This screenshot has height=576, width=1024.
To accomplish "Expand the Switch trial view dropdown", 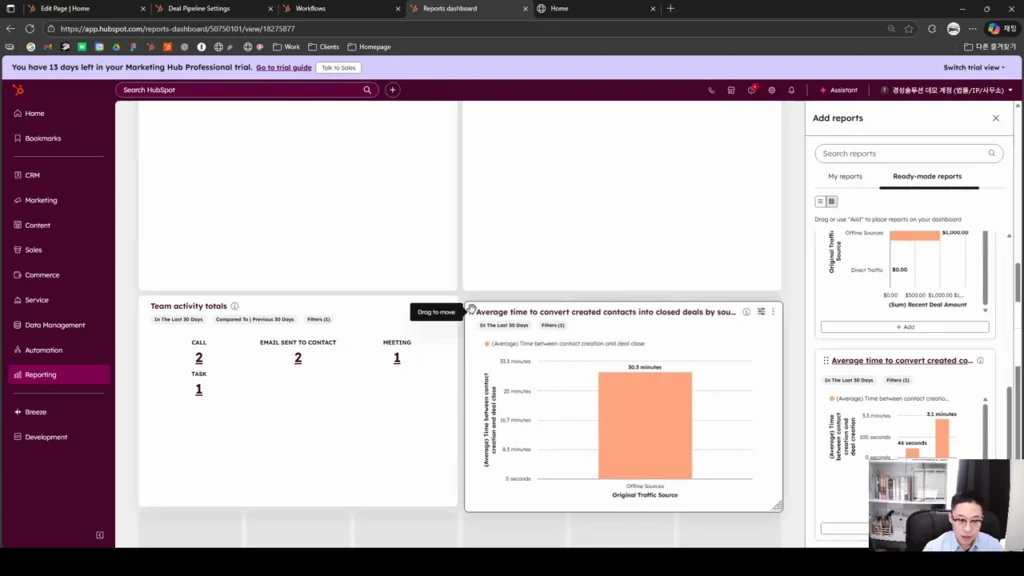I will pos(974,67).
